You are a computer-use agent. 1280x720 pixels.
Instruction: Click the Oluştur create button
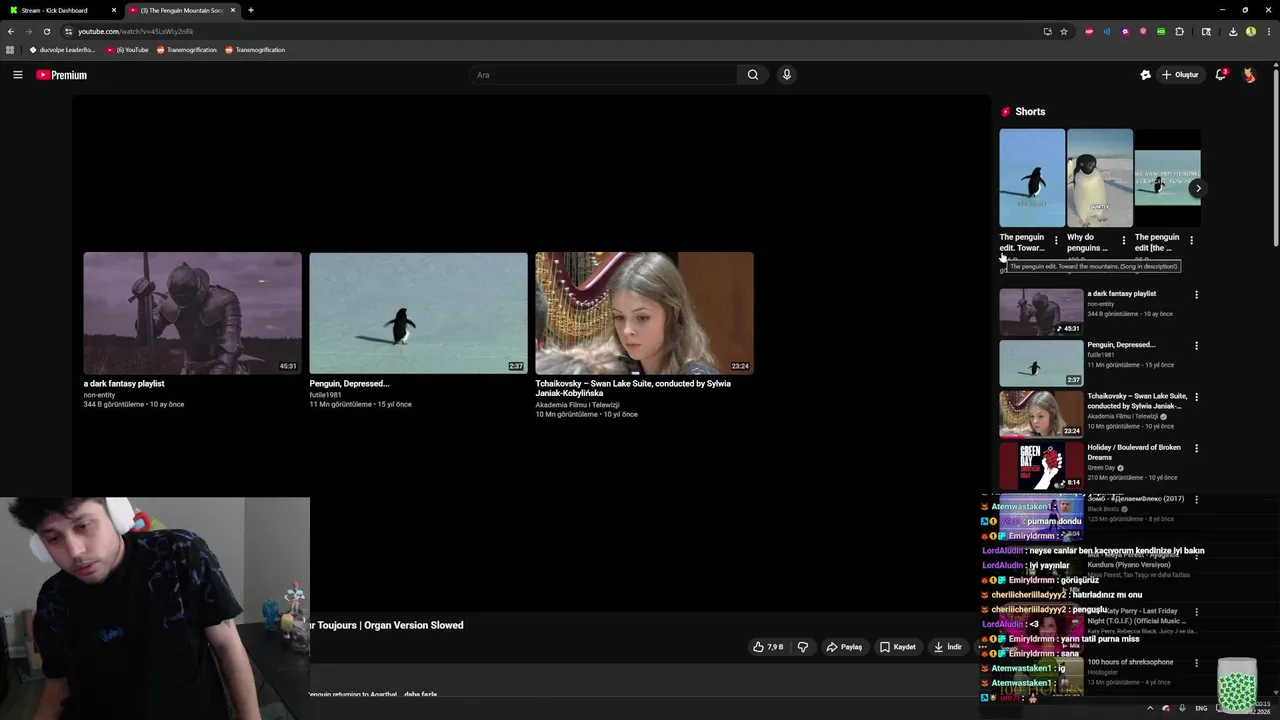coord(1180,75)
